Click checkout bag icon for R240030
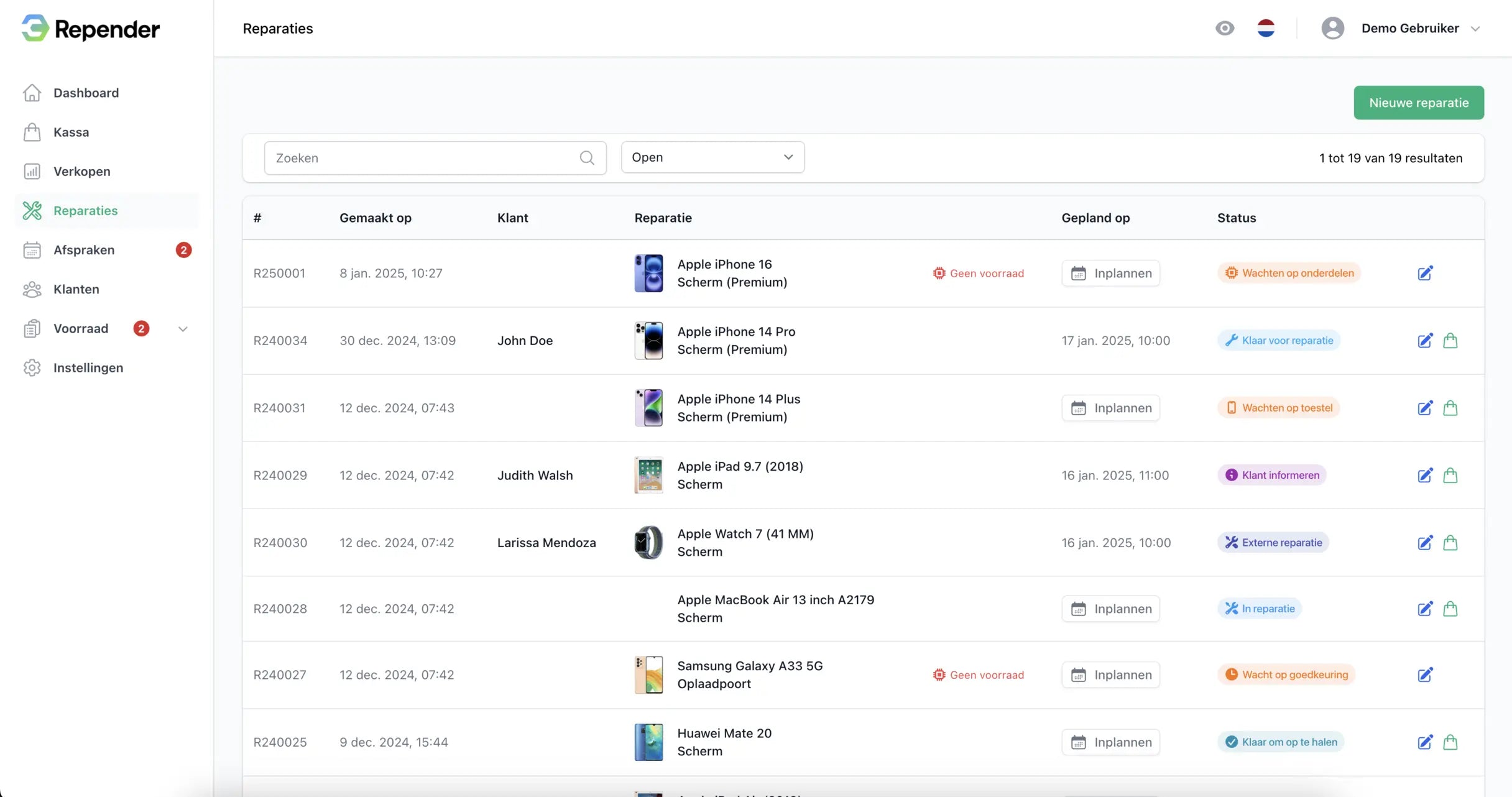This screenshot has height=797, width=1512. (x=1450, y=543)
